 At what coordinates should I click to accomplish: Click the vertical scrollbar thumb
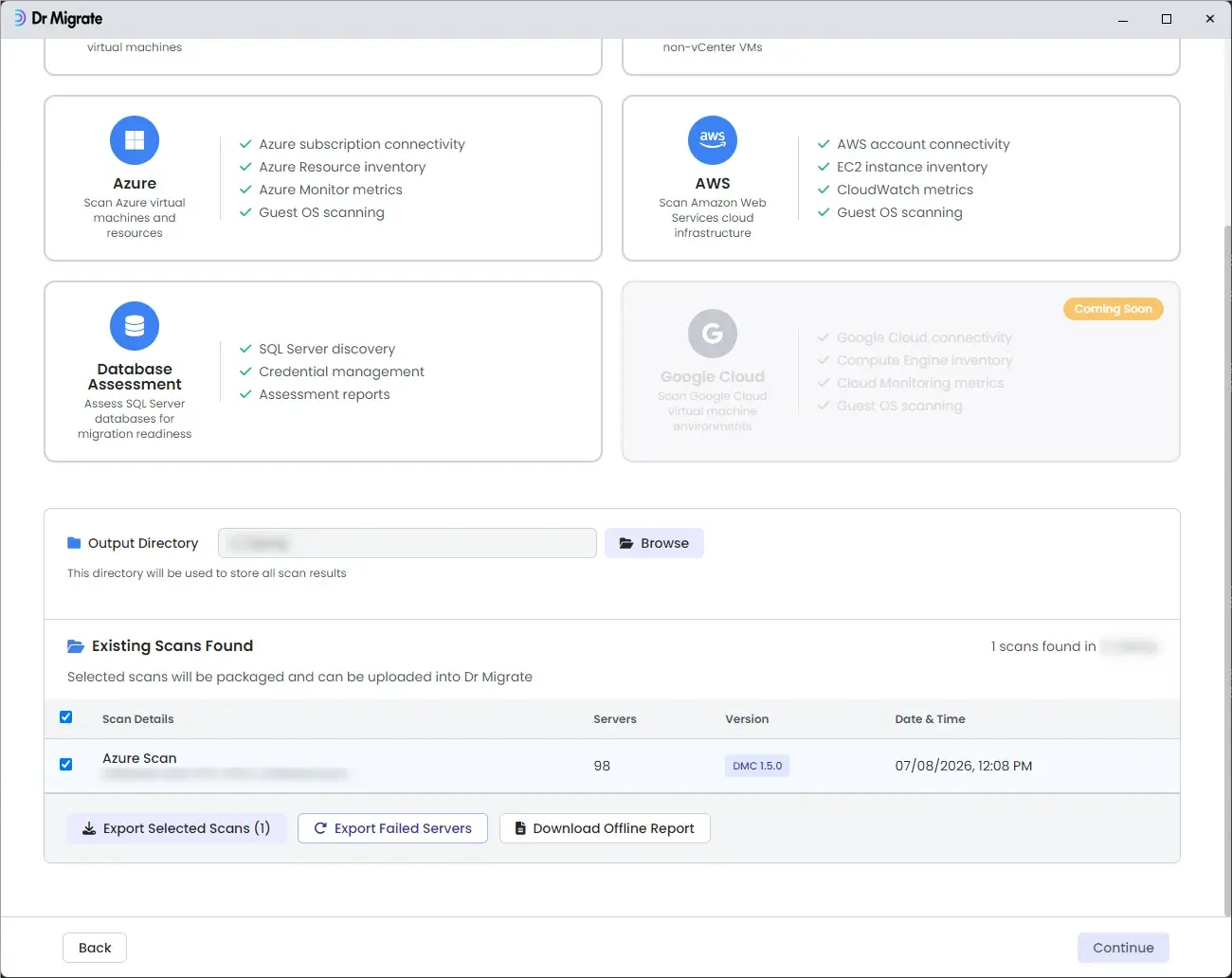point(1228,569)
